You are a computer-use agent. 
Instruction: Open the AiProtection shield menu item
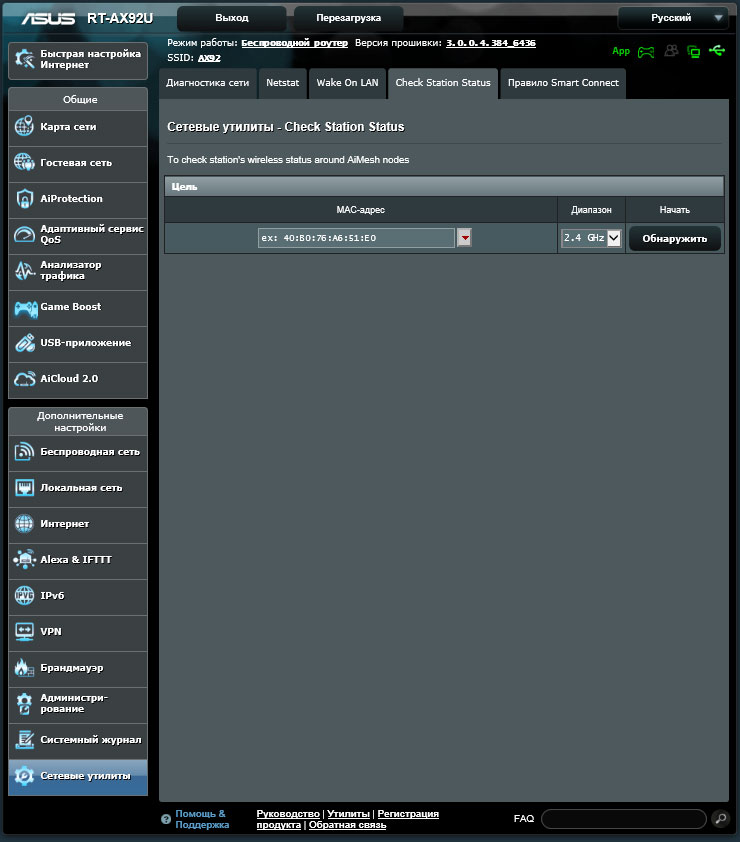point(78,199)
